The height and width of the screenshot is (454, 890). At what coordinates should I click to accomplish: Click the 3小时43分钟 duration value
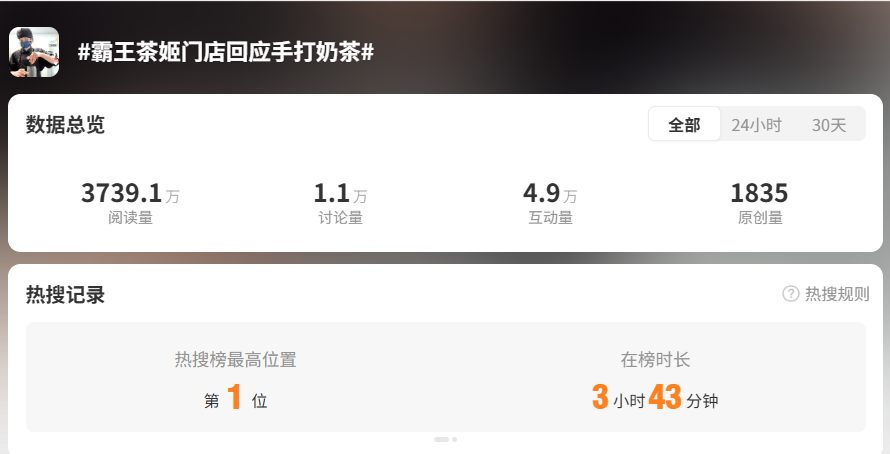pyautogui.click(x=655, y=397)
